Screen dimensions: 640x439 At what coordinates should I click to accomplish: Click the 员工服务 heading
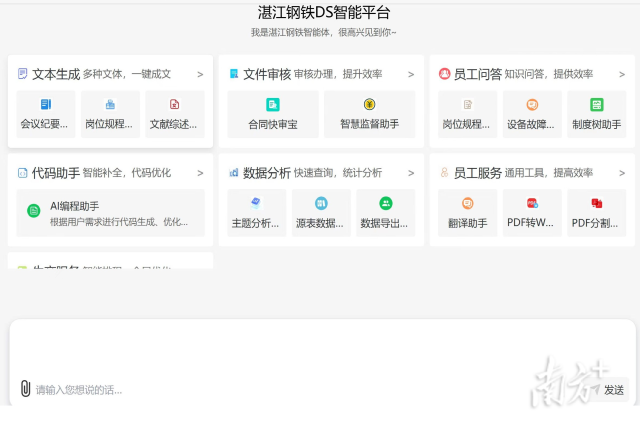click(478, 173)
